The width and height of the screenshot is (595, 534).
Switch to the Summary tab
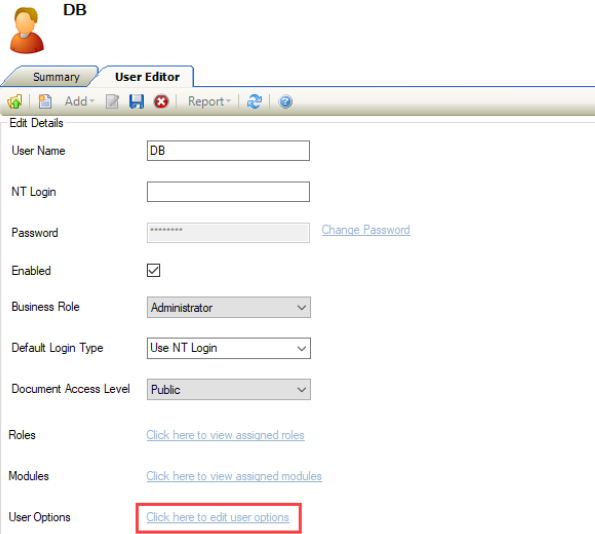tap(56, 77)
